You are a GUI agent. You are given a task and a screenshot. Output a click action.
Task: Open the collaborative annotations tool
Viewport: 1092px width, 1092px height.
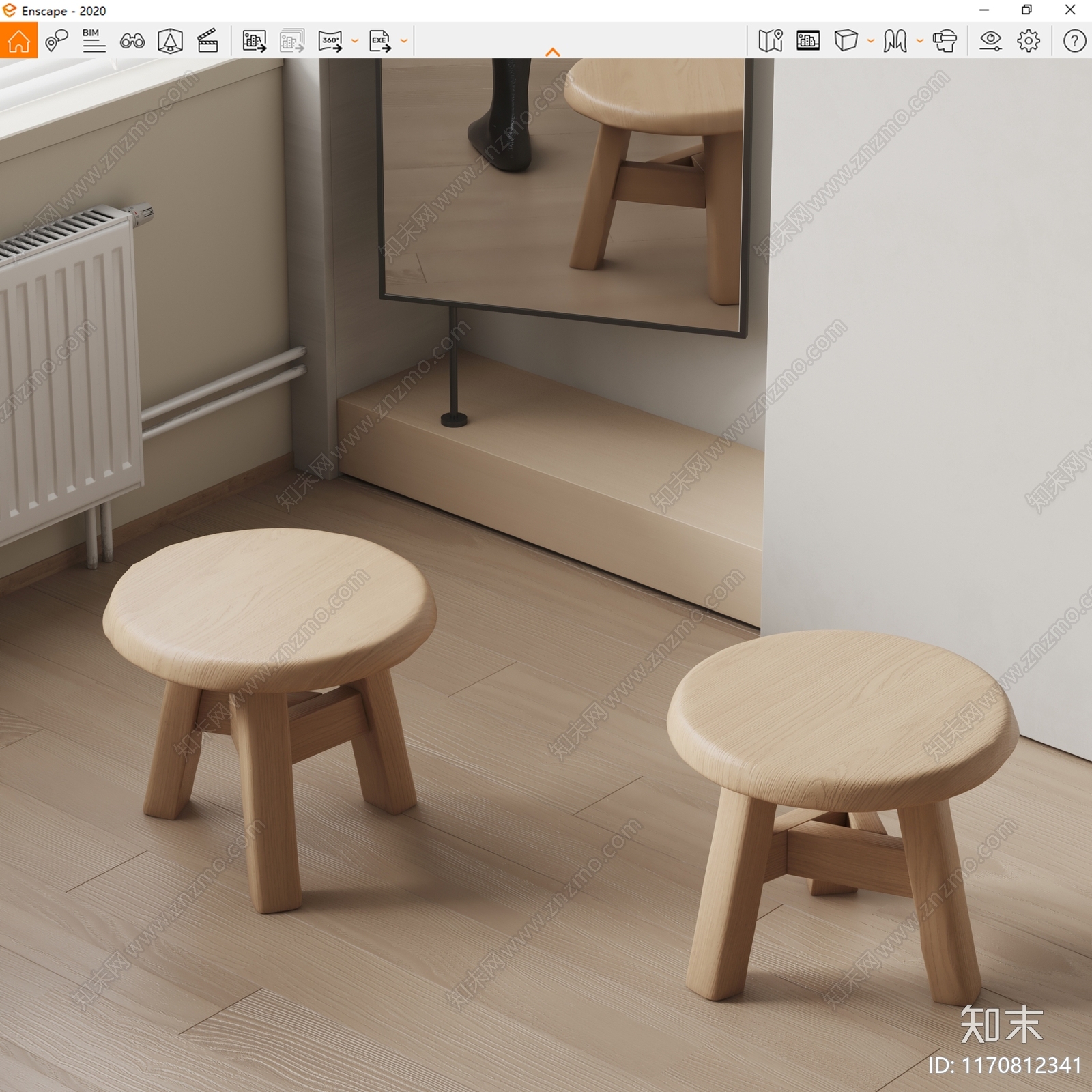(57, 40)
